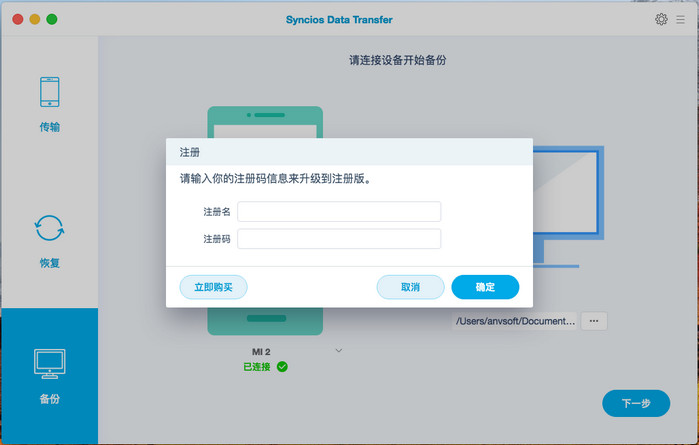Click the yellow minimize window button
This screenshot has width=699, height=445.
pos(35,19)
